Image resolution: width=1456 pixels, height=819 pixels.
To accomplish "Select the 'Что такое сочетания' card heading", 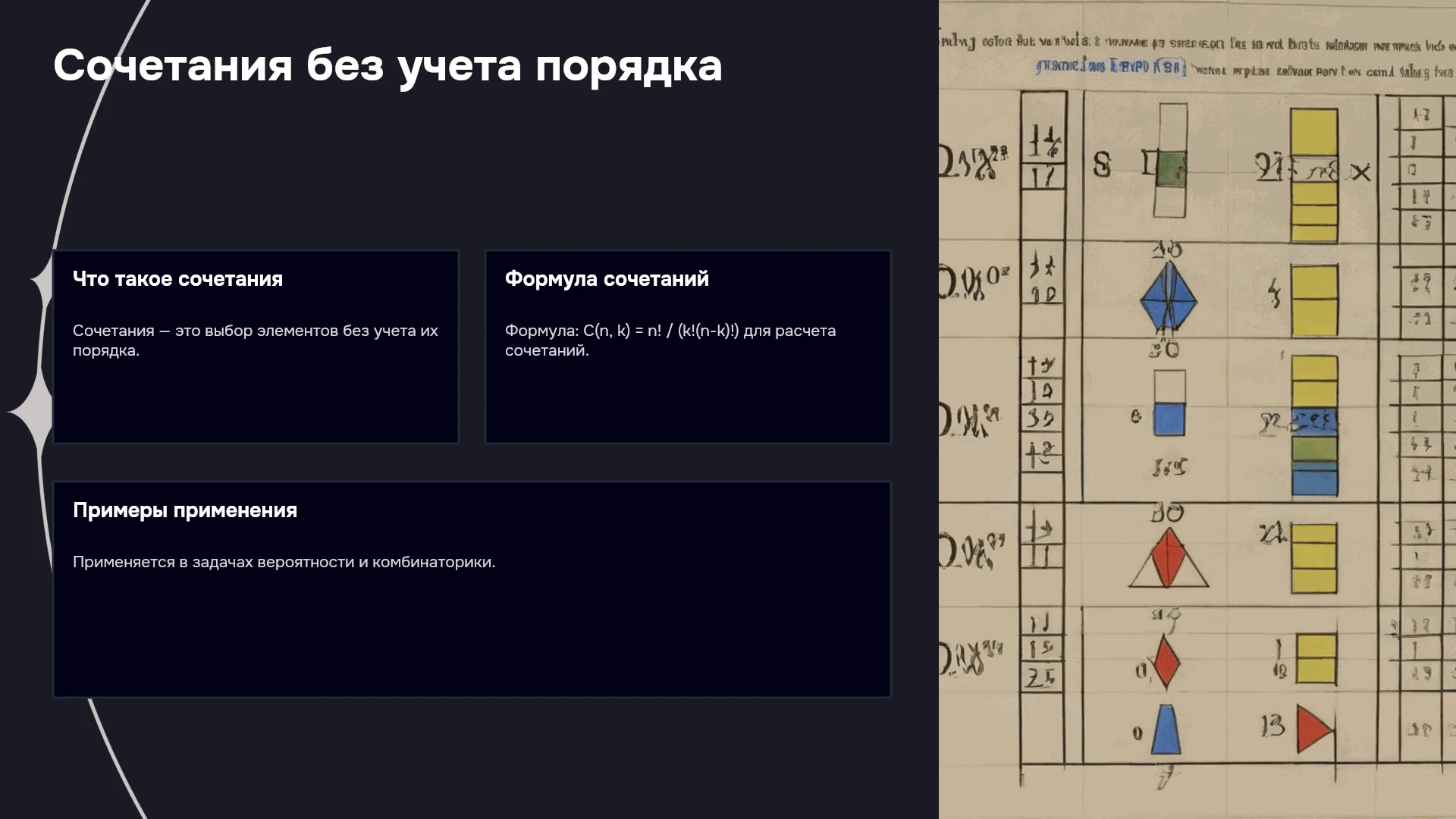I will click(177, 279).
